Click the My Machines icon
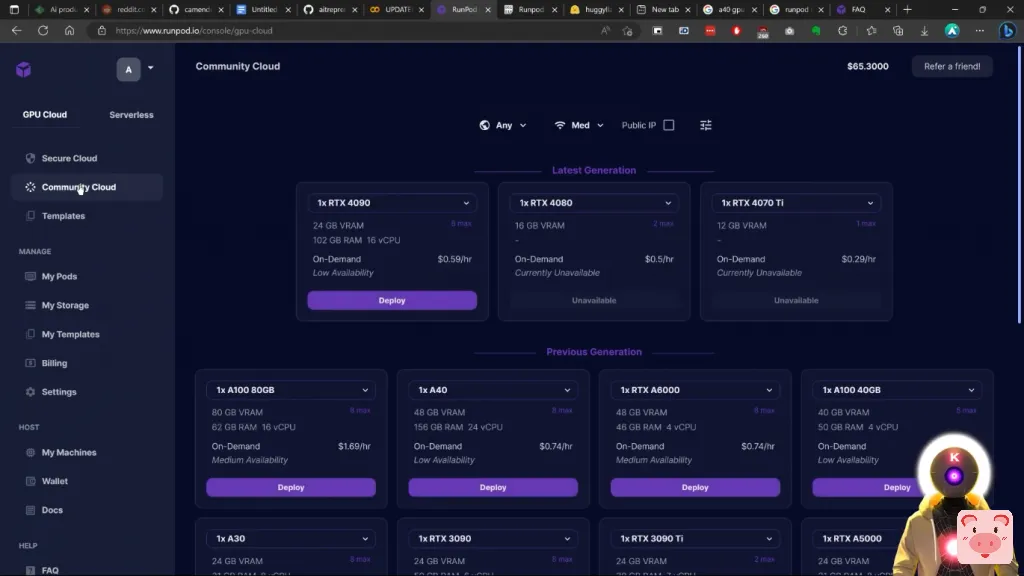 coord(30,452)
